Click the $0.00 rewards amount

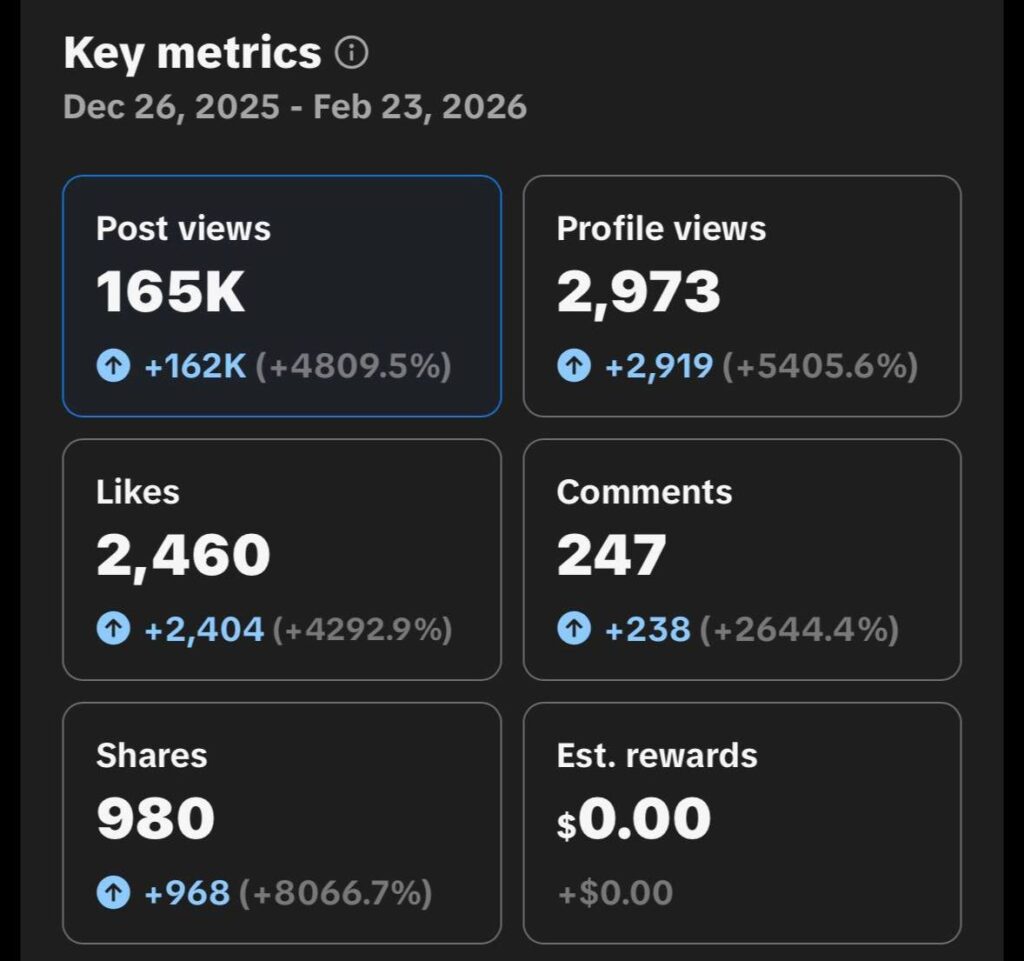click(x=634, y=820)
